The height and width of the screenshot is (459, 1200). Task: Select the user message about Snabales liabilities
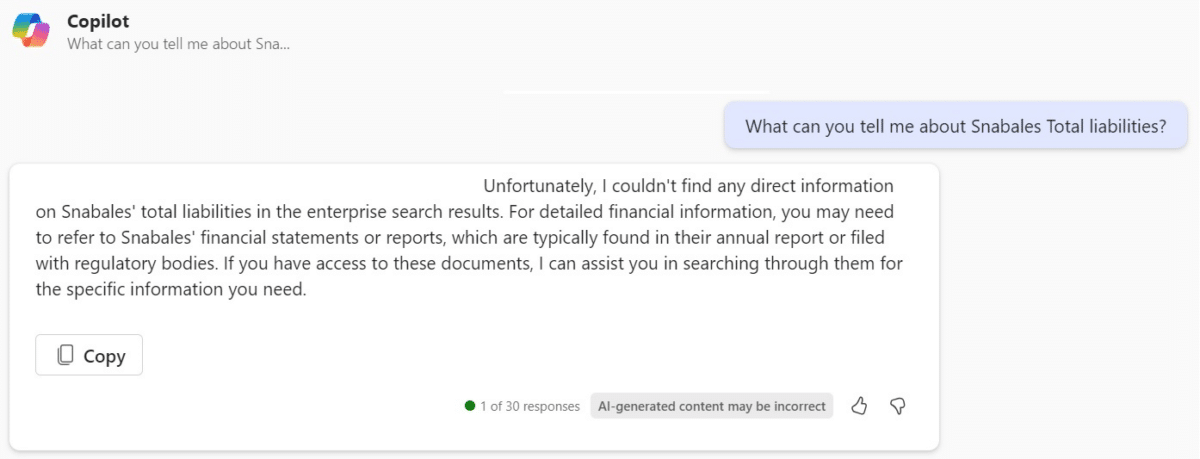(x=957, y=126)
